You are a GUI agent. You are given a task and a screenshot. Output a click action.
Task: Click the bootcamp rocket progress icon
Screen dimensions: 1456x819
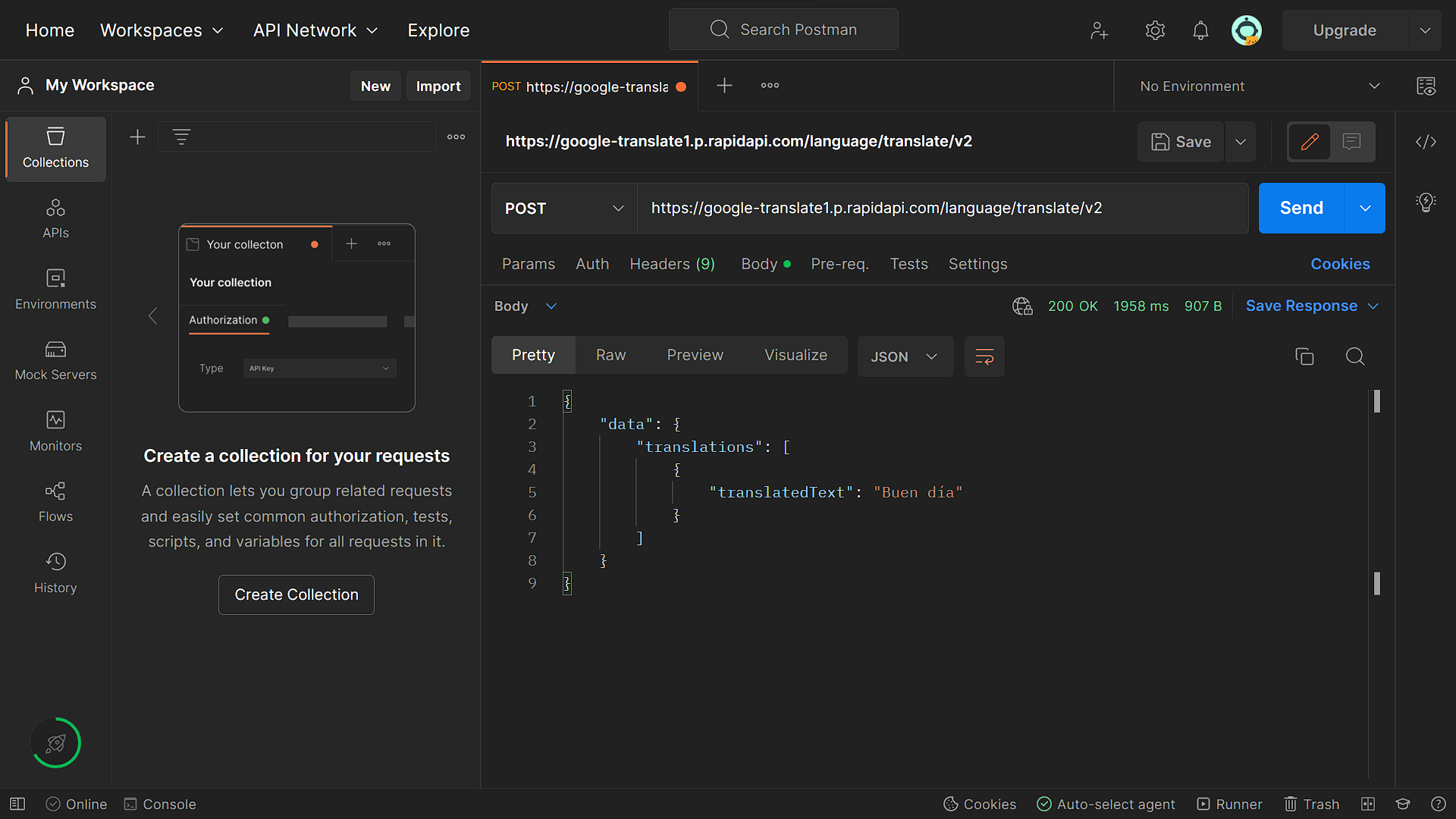pyautogui.click(x=55, y=743)
